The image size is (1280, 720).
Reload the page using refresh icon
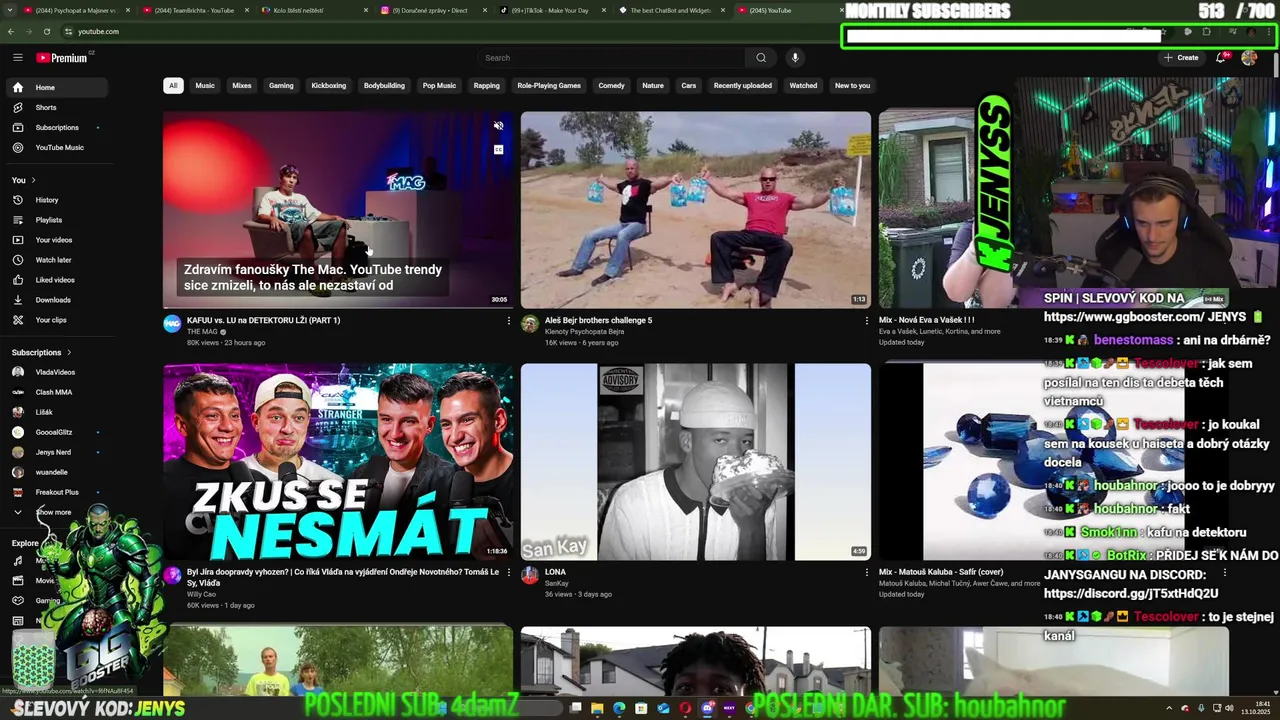pyautogui.click(x=46, y=31)
